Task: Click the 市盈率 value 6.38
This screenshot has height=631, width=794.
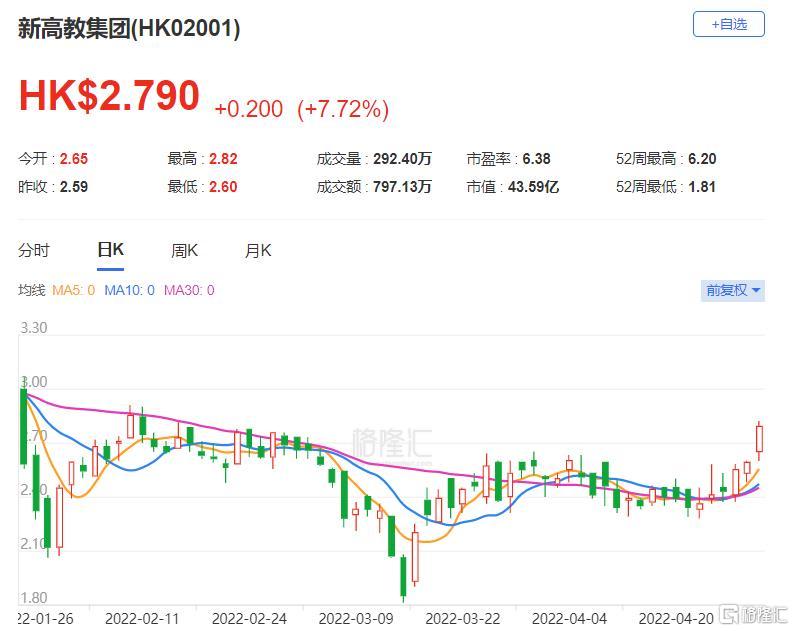Action: click(536, 158)
